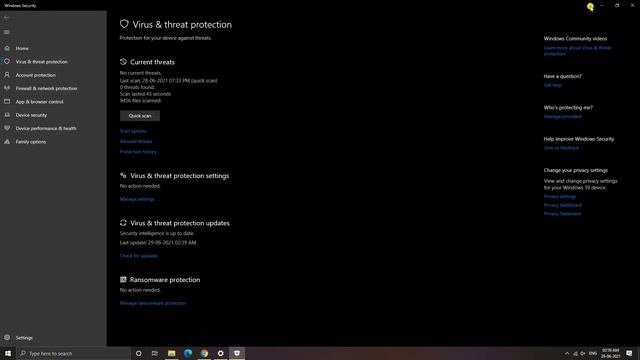
Task: Click 'Security intelligence is up to date.' text
Action: 157,233
